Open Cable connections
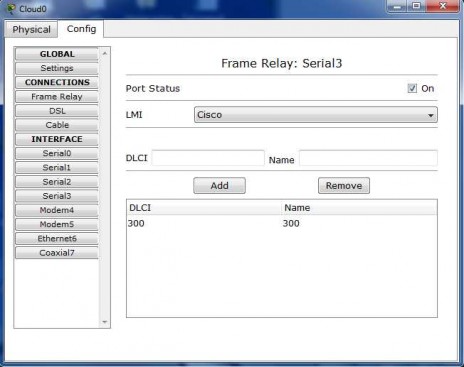 click(57, 125)
